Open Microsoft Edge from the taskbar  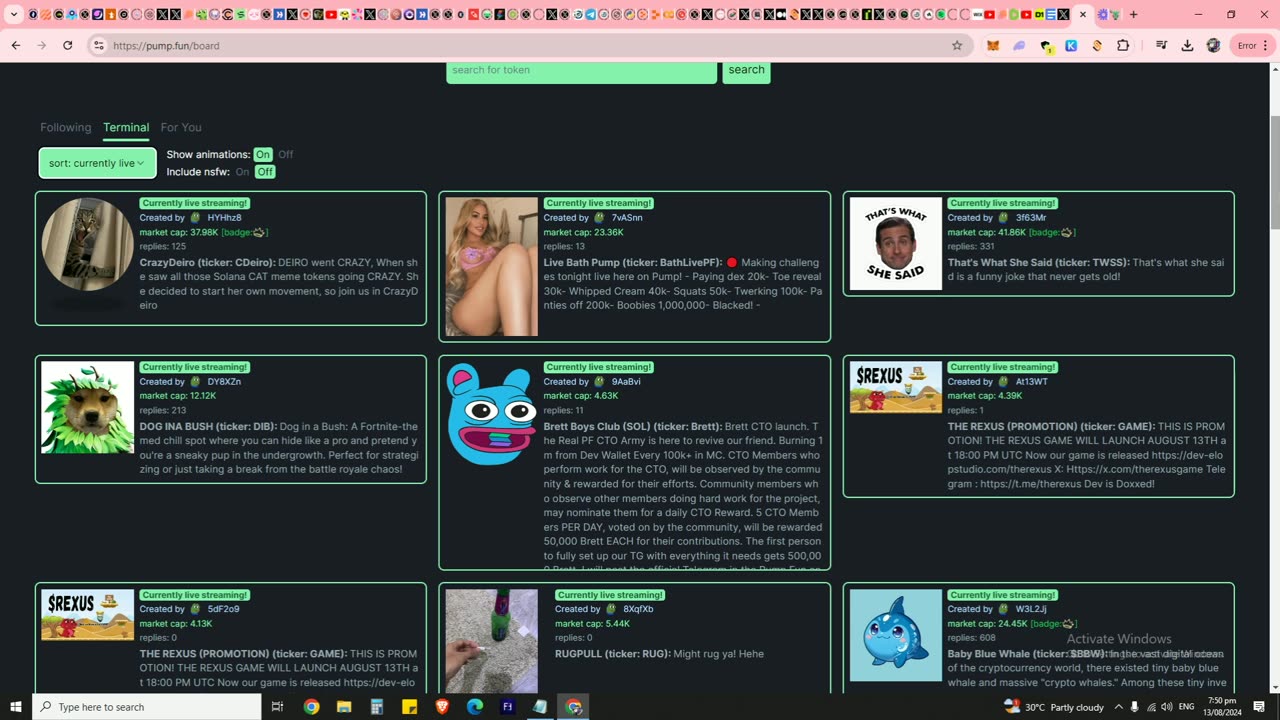(475, 707)
